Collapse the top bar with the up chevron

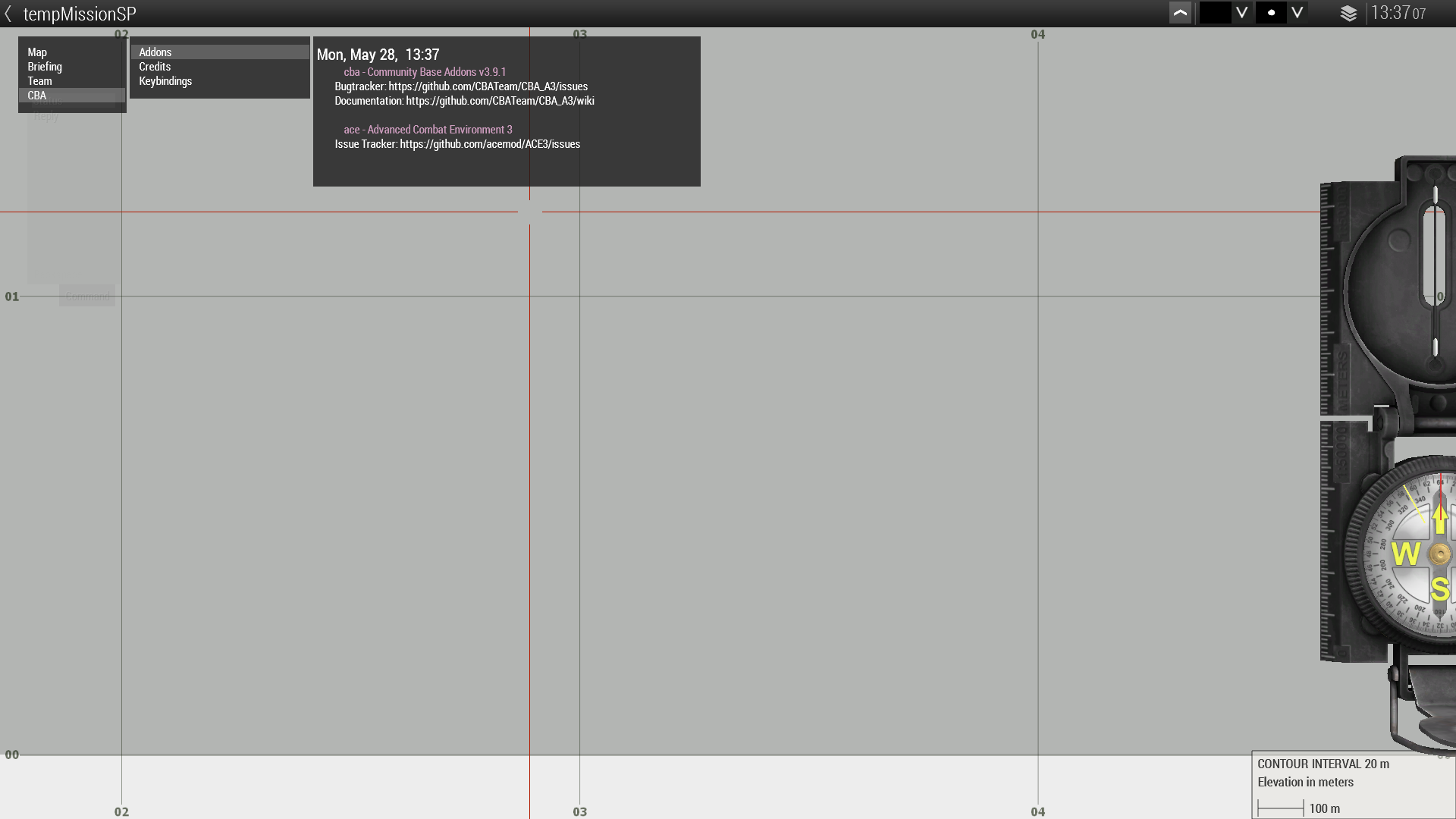[1180, 13]
